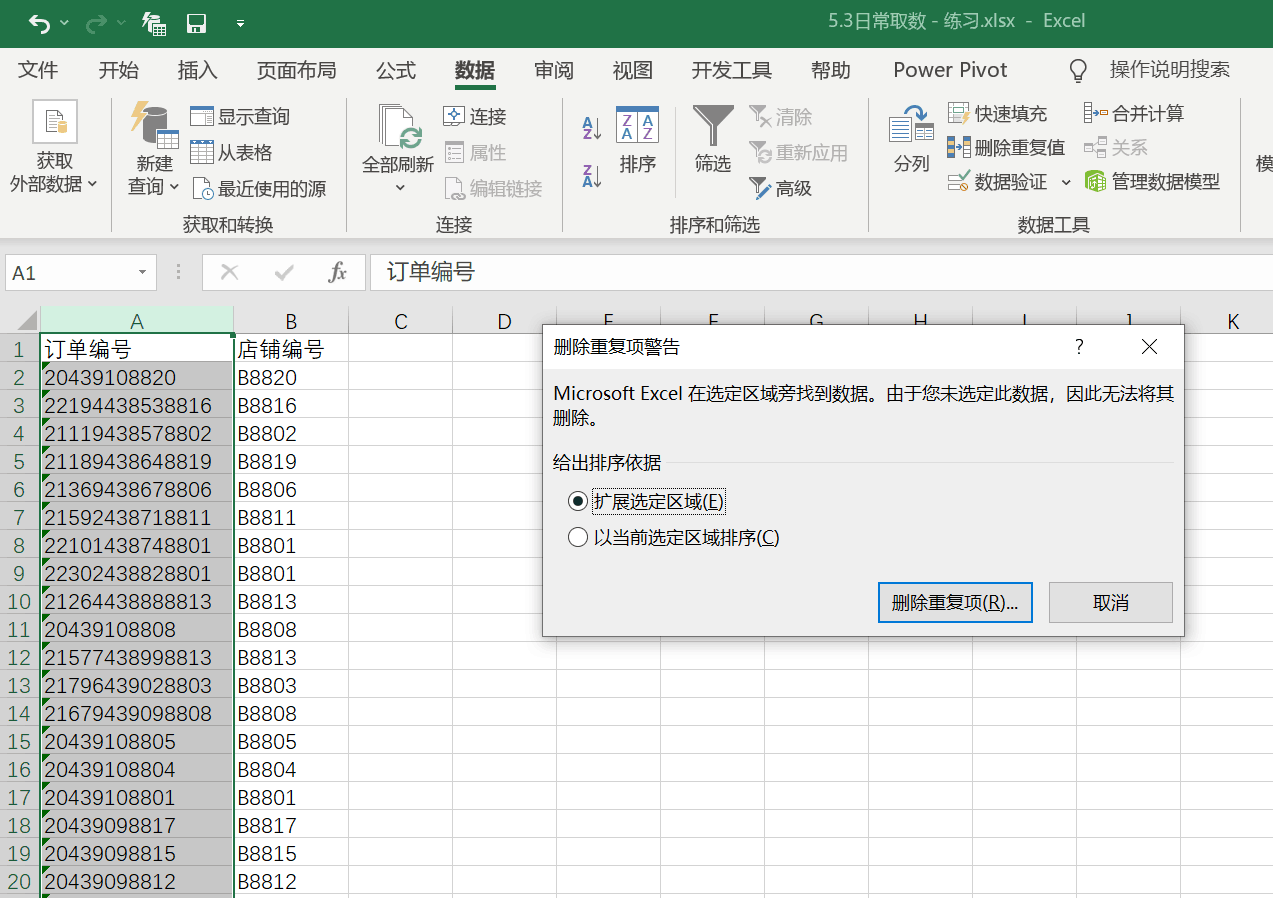The image size is (1273, 898).
Task: Click the 删除重复项(R)... button
Action: tap(955, 603)
